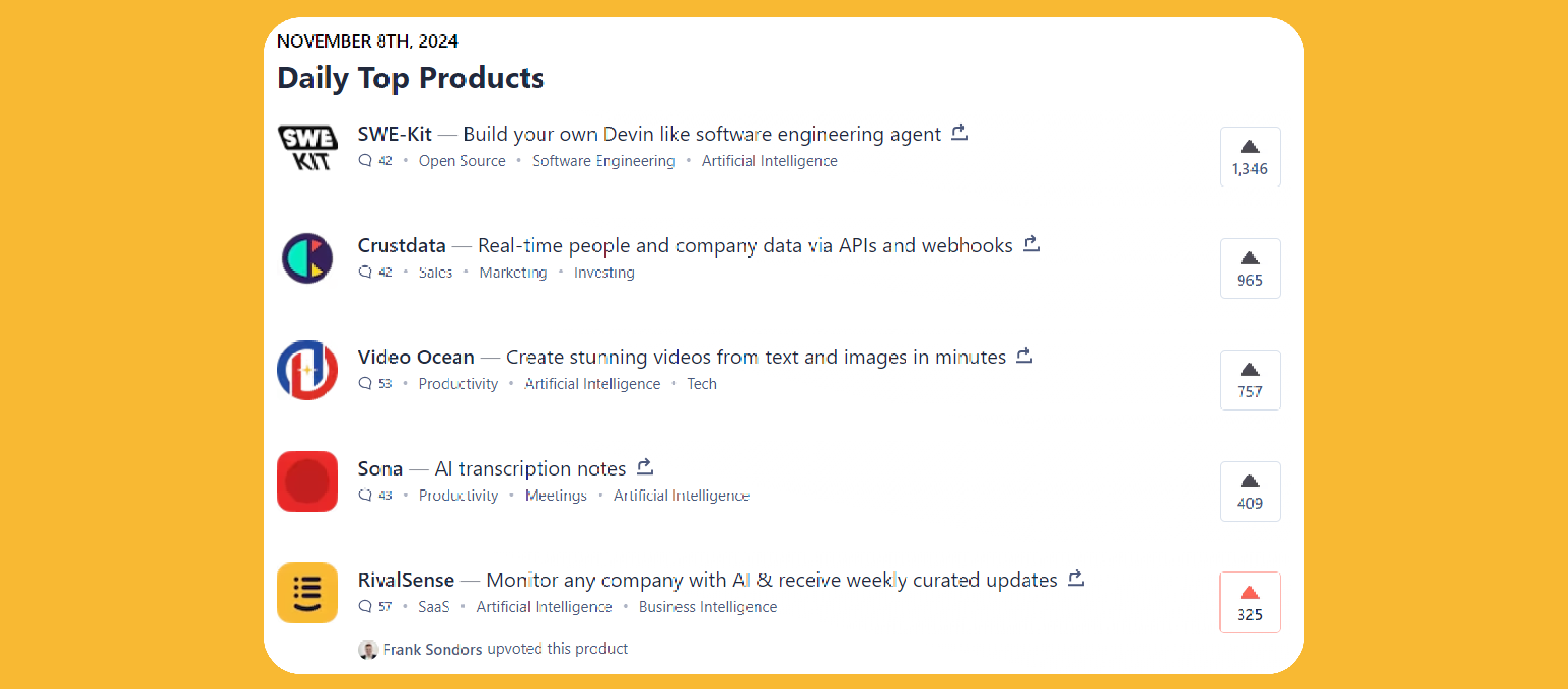Click the red Sona app logo
Screen dimensions: 1568x689
307,482
